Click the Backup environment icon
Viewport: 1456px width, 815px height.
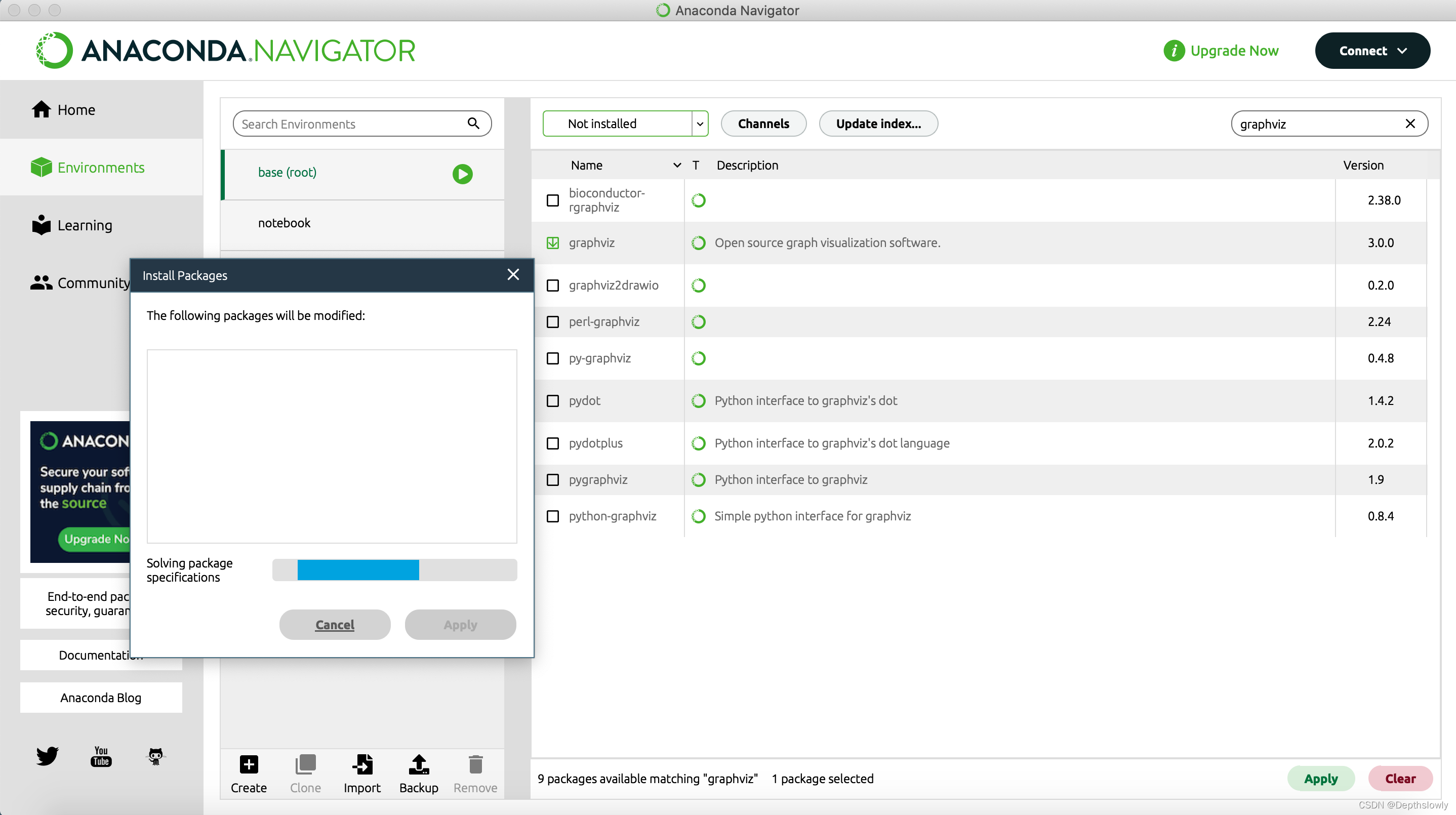(418, 764)
